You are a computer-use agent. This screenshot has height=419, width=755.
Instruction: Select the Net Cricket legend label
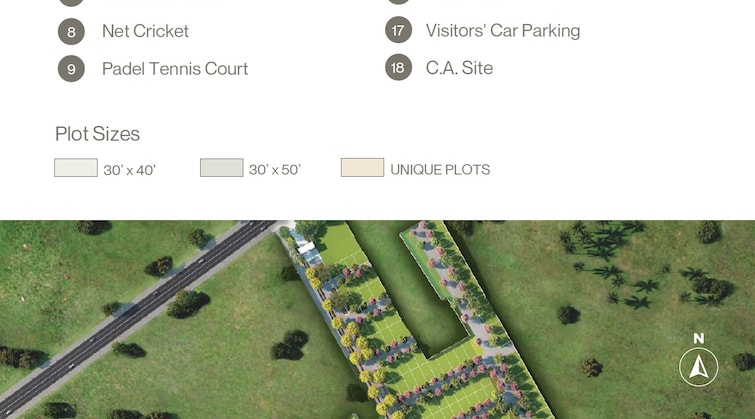click(x=145, y=31)
